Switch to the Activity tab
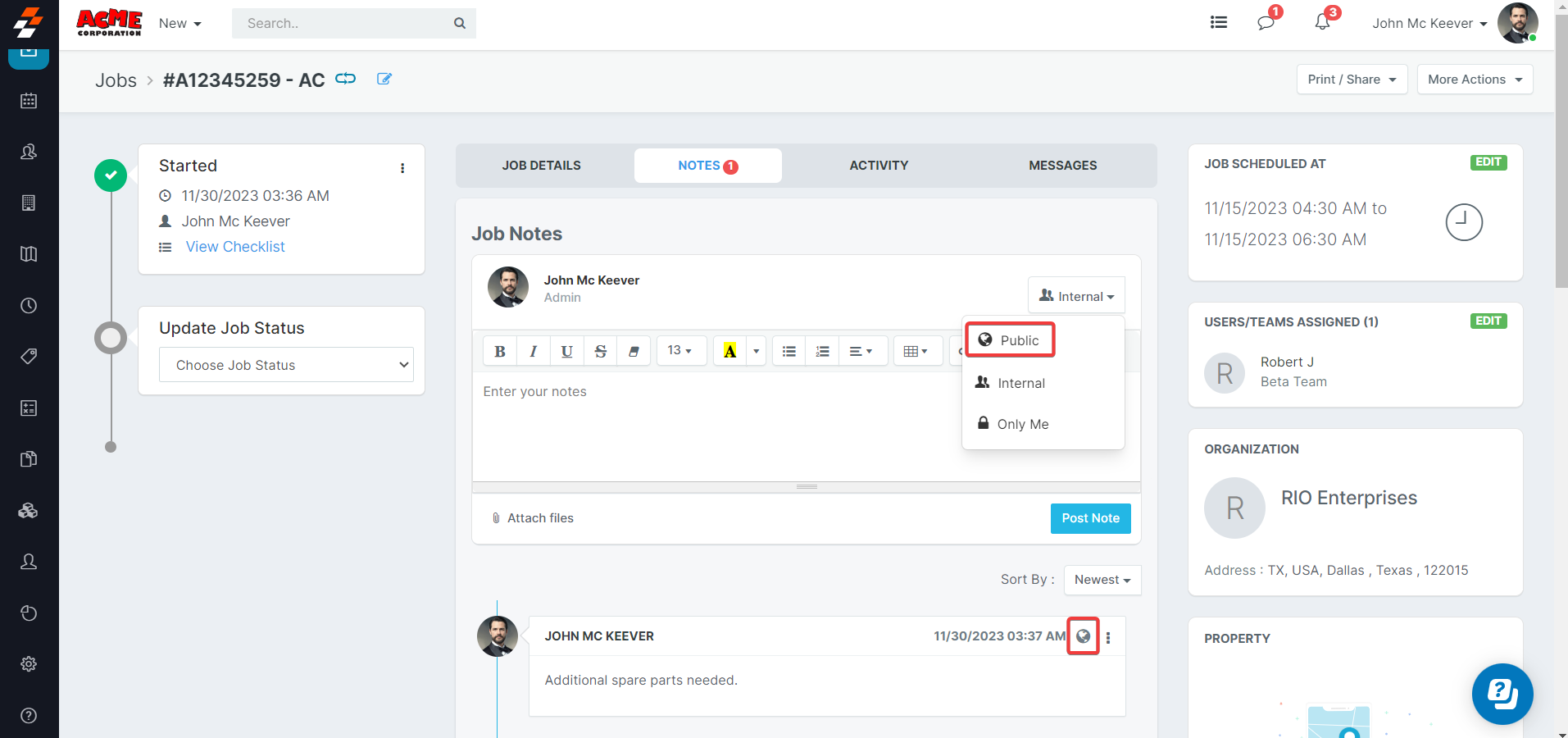1568x738 pixels. [x=879, y=166]
